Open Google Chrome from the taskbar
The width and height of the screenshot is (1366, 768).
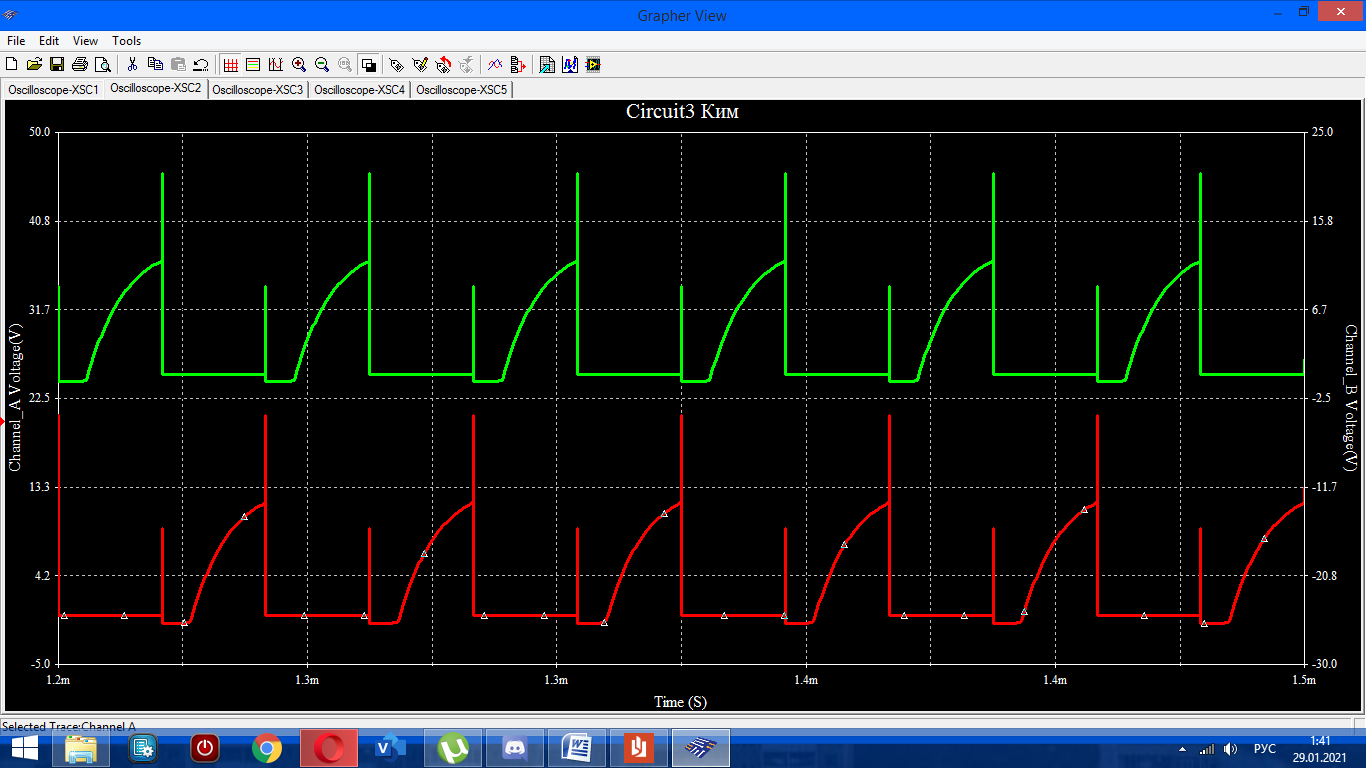tap(266, 748)
